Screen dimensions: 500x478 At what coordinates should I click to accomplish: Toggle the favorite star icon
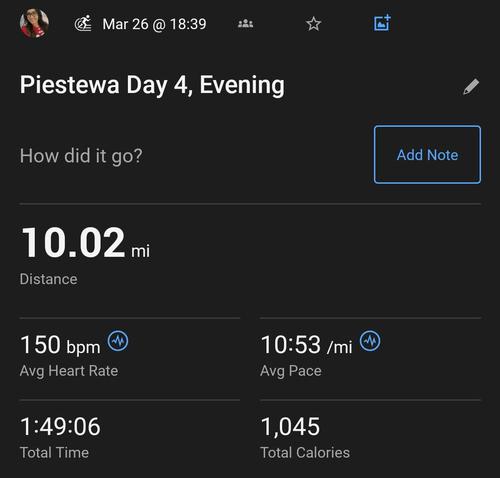point(313,24)
